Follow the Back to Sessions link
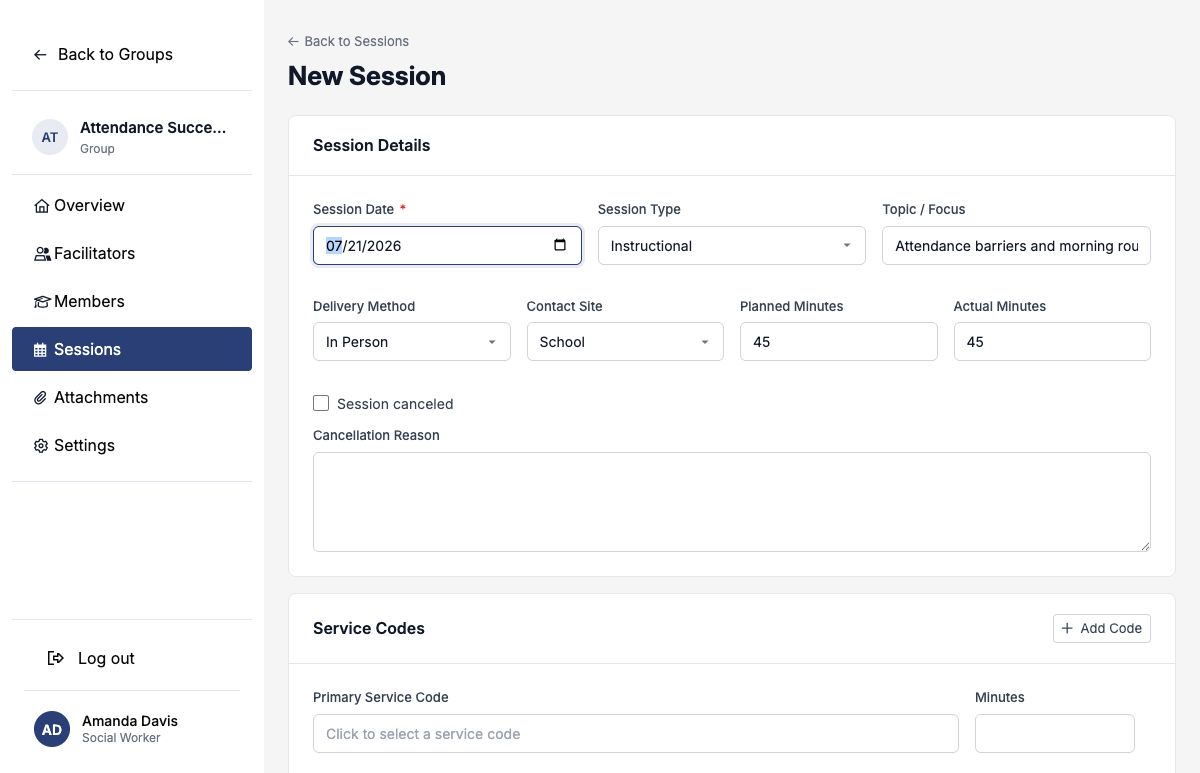Image resolution: width=1200 pixels, height=773 pixels. (x=348, y=41)
